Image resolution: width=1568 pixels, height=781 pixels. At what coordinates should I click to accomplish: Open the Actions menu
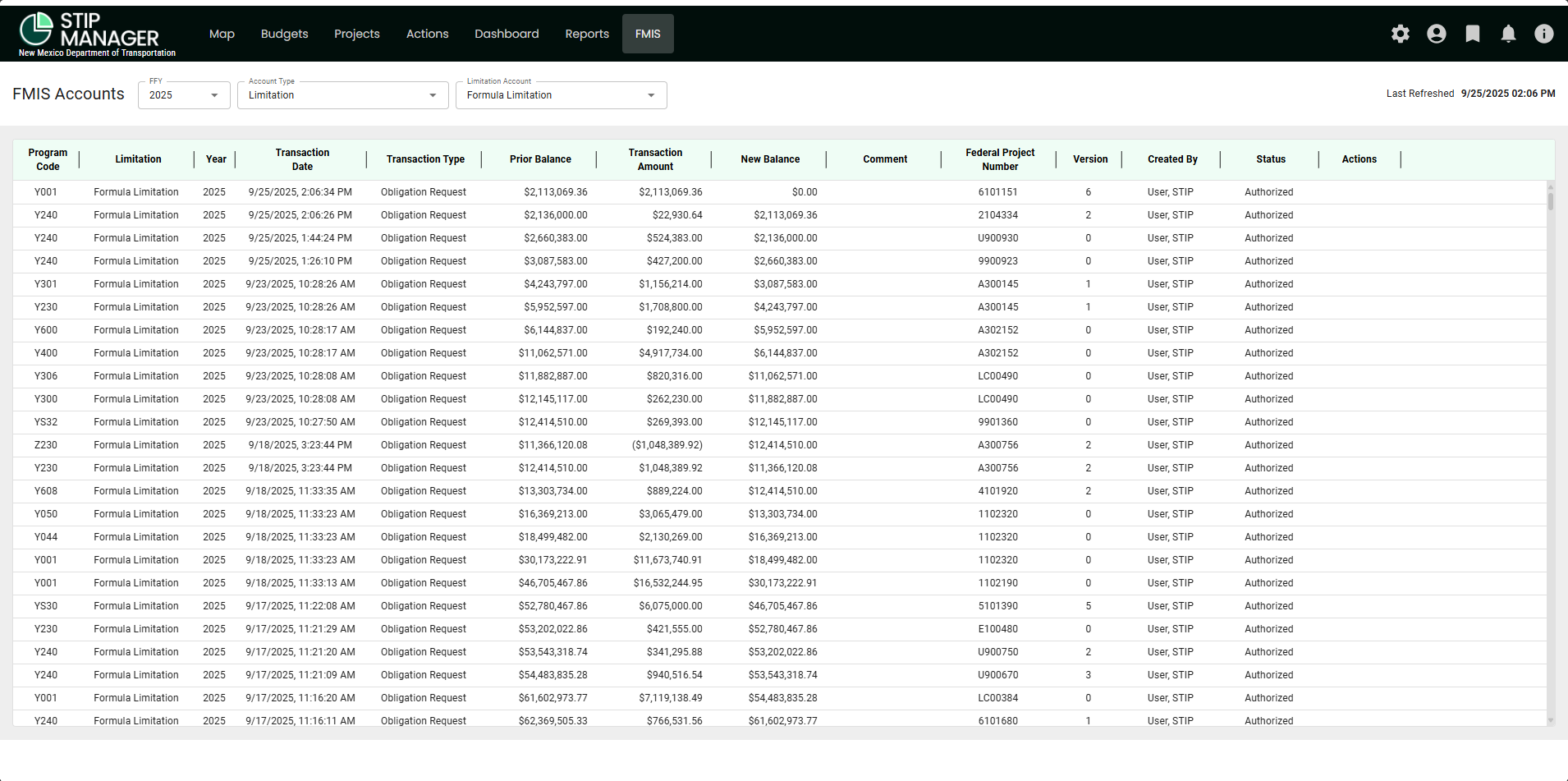click(x=428, y=34)
